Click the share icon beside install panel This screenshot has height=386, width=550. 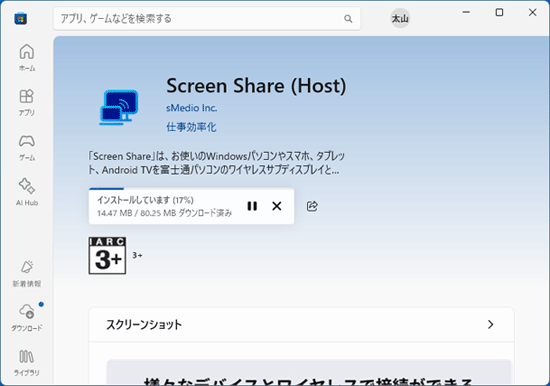click(312, 206)
